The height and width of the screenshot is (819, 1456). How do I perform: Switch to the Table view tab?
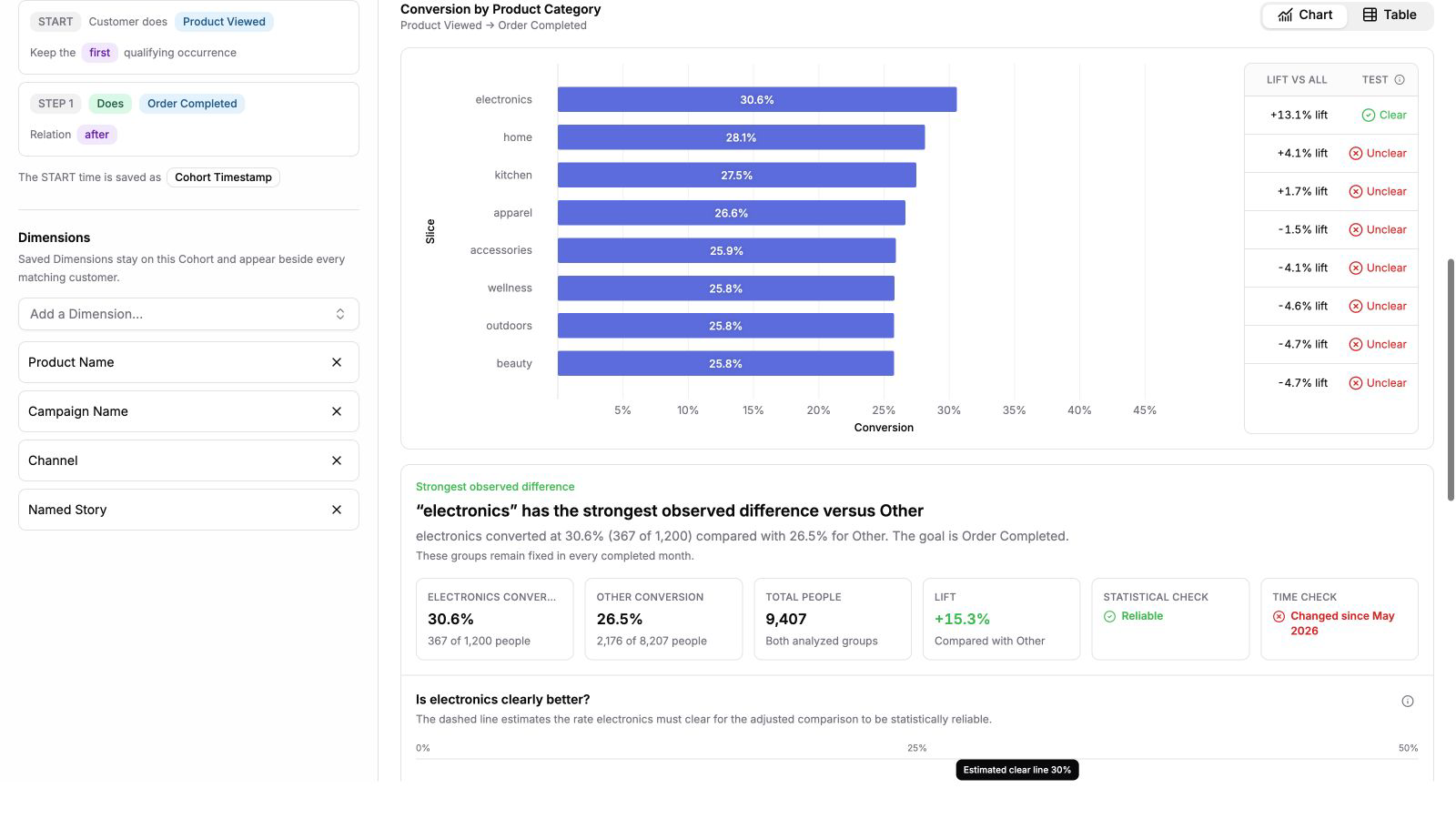click(x=1390, y=15)
